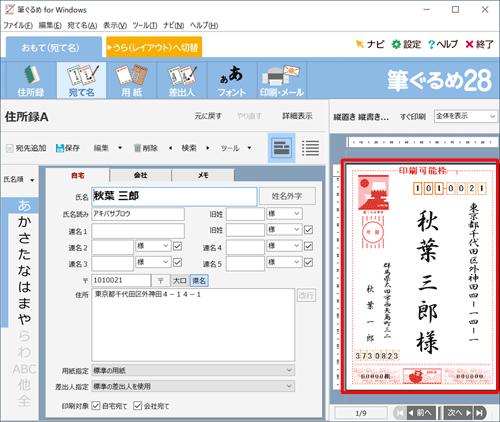Open the 表示(V) menu

115,25
